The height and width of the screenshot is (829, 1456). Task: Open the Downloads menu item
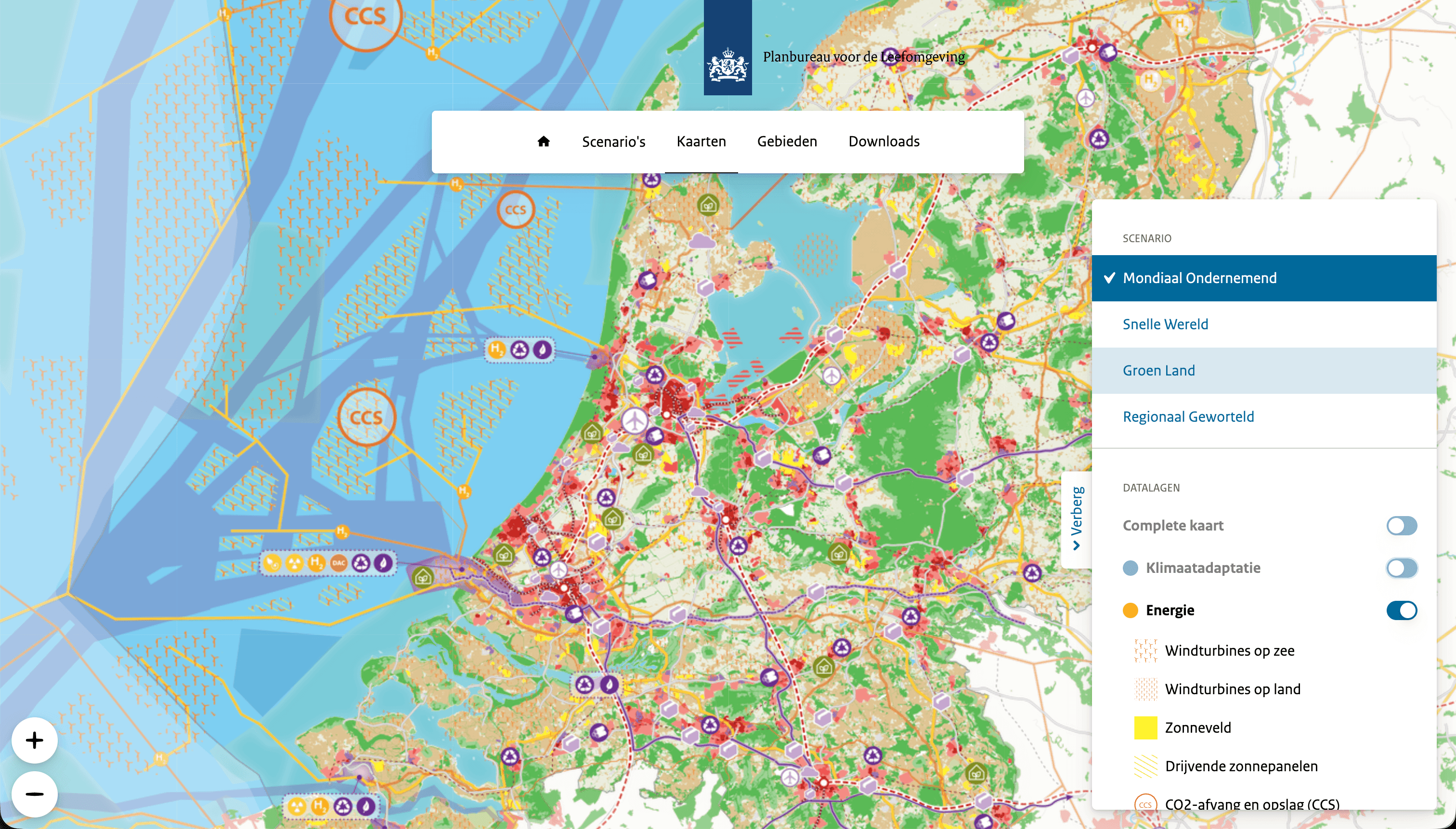click(884, 141)
